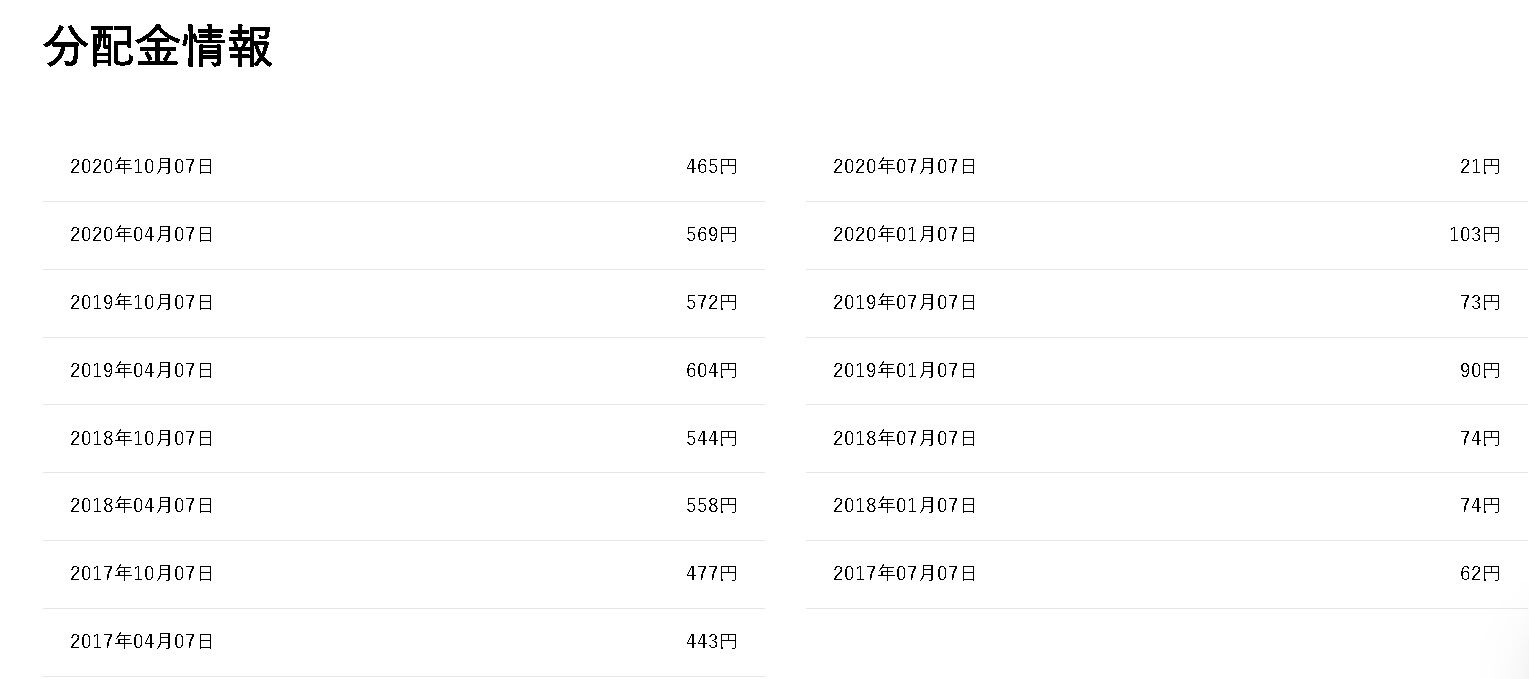The height and width of the screenshot is (679, 1529).
Task: Select the 2020年10月07日 date row
Action: point(142,167)
